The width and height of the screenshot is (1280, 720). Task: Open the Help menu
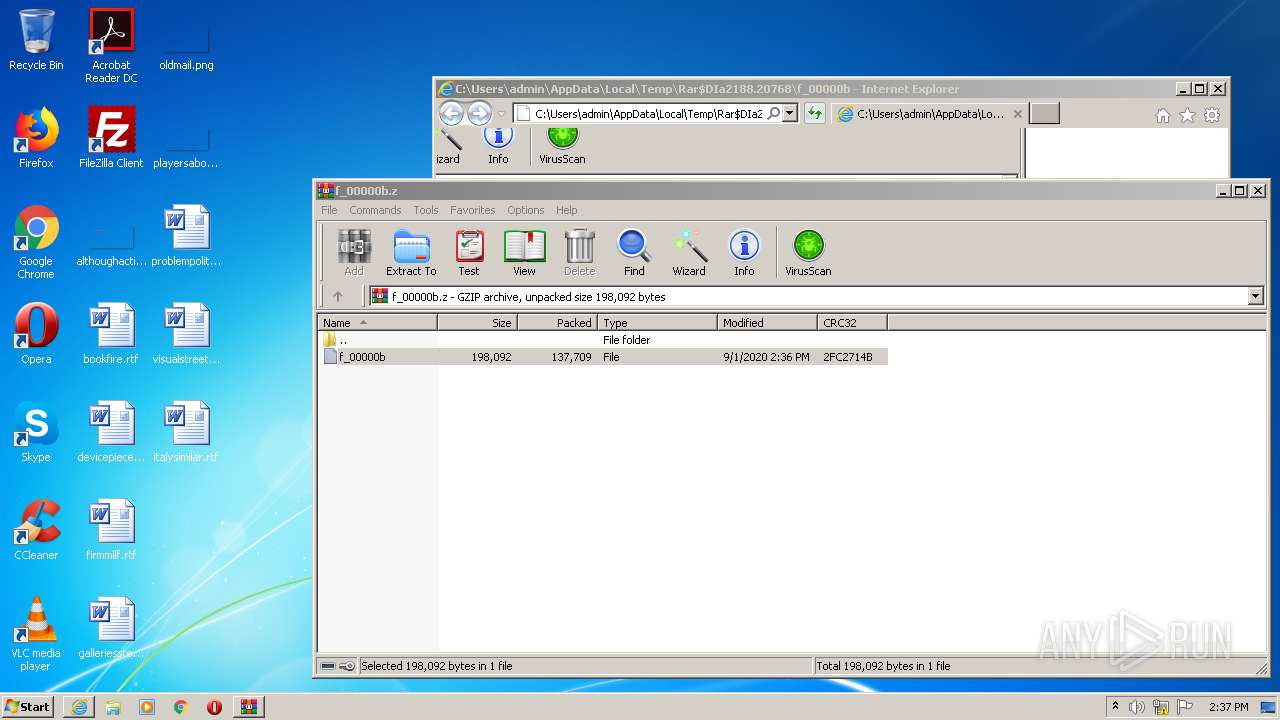567,210
